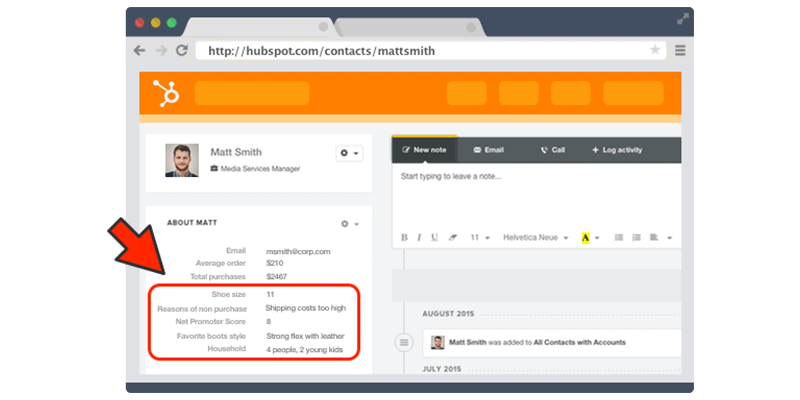This screenshot has height=400, width=800.
Task: Open the Helvetica Neue font dropdown
Action: coord(536,238)
